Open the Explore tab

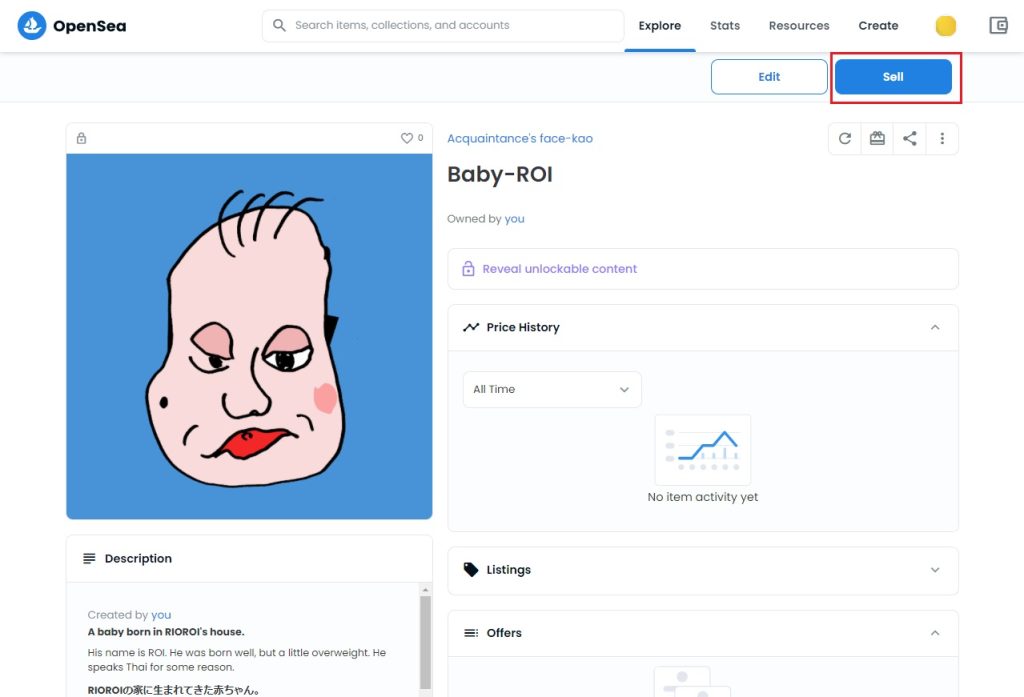(660, 25)
